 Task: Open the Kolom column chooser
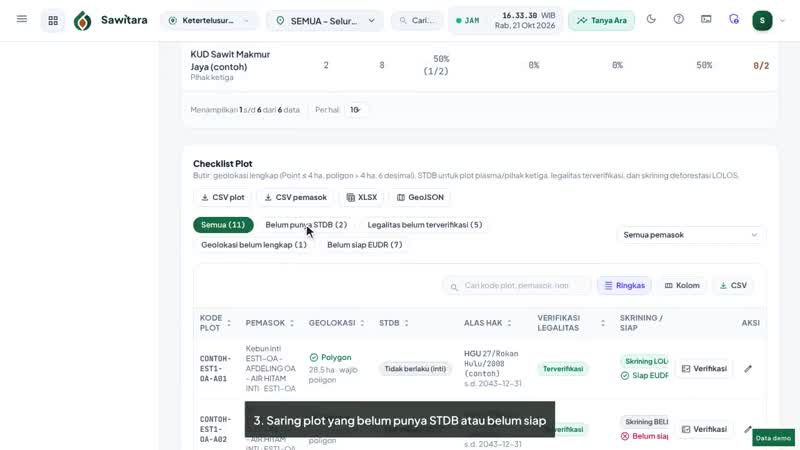[x=682, y=286]
